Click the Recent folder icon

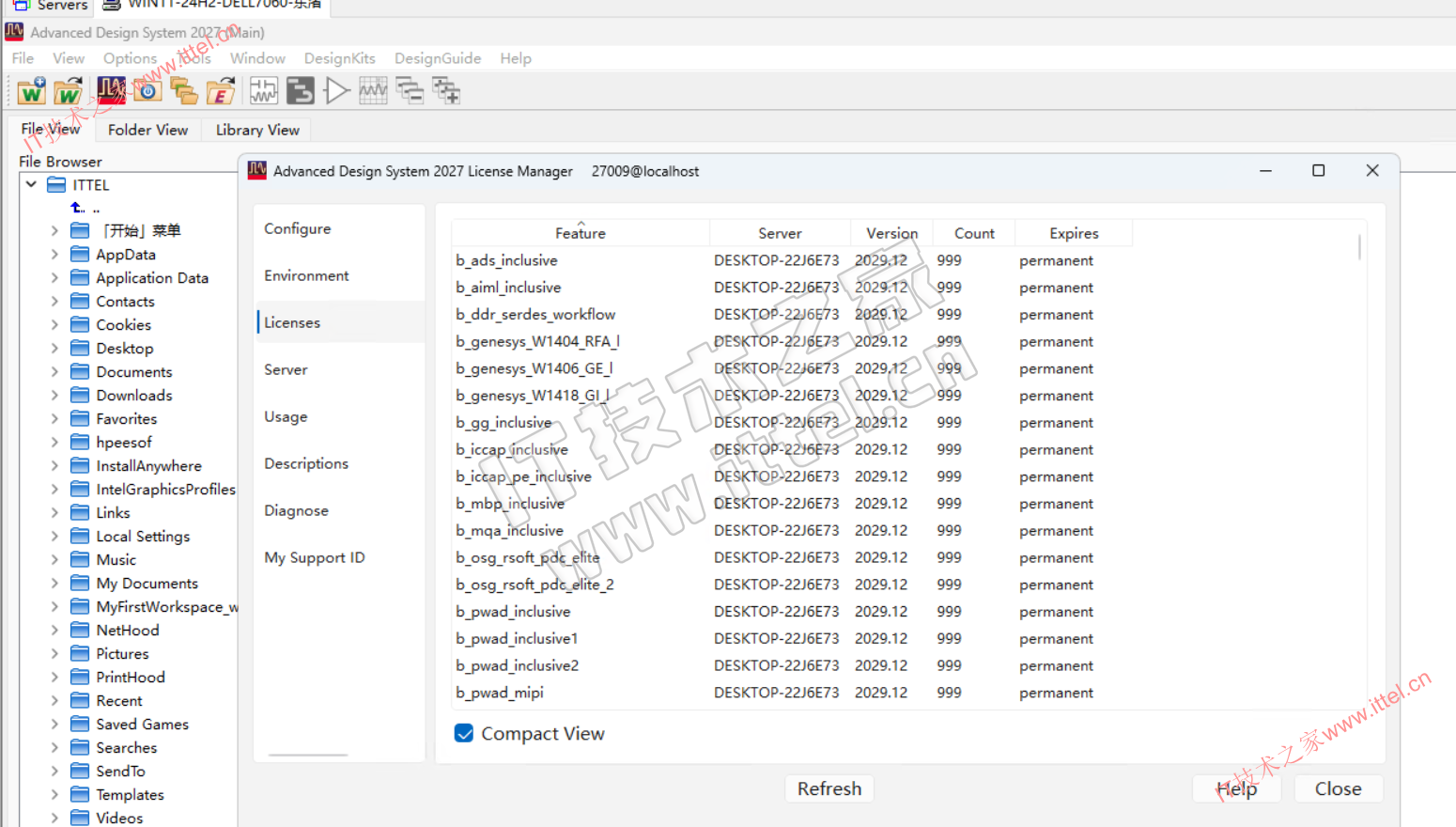pos(80,700)
